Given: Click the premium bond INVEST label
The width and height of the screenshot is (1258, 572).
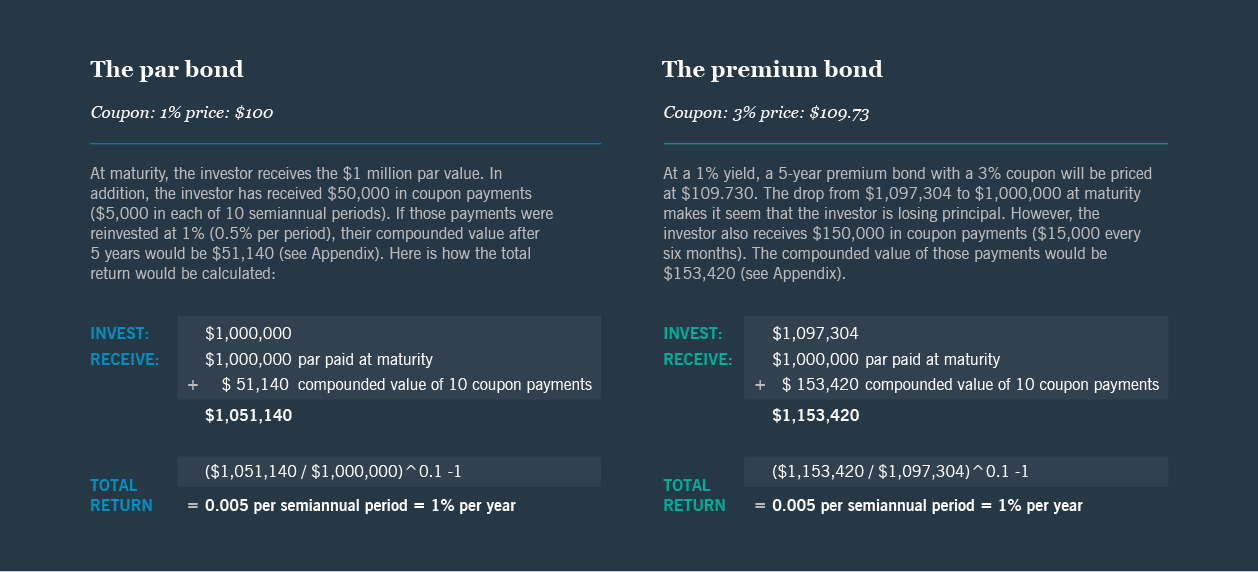Looking at the screenshot, I should click(x=692, y=334).
